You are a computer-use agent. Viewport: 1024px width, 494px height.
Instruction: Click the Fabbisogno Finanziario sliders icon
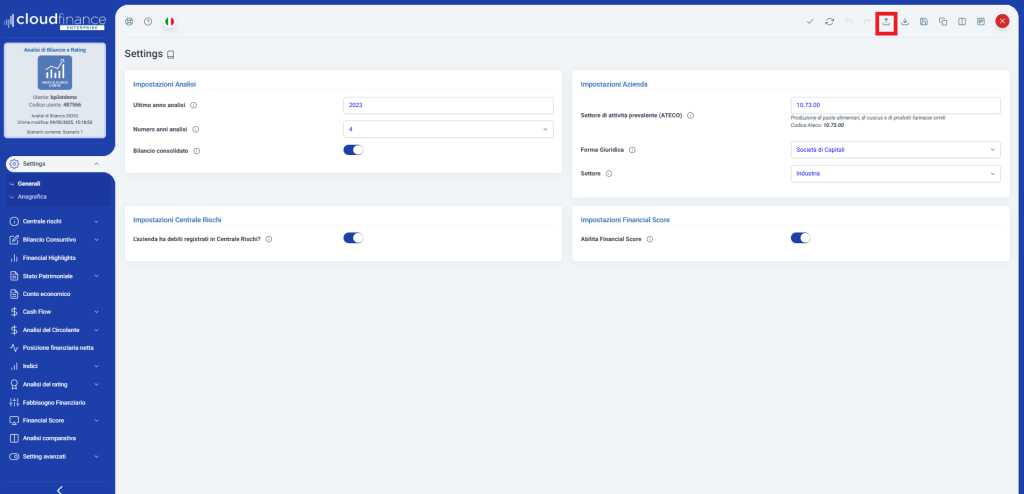pos(14,402)
